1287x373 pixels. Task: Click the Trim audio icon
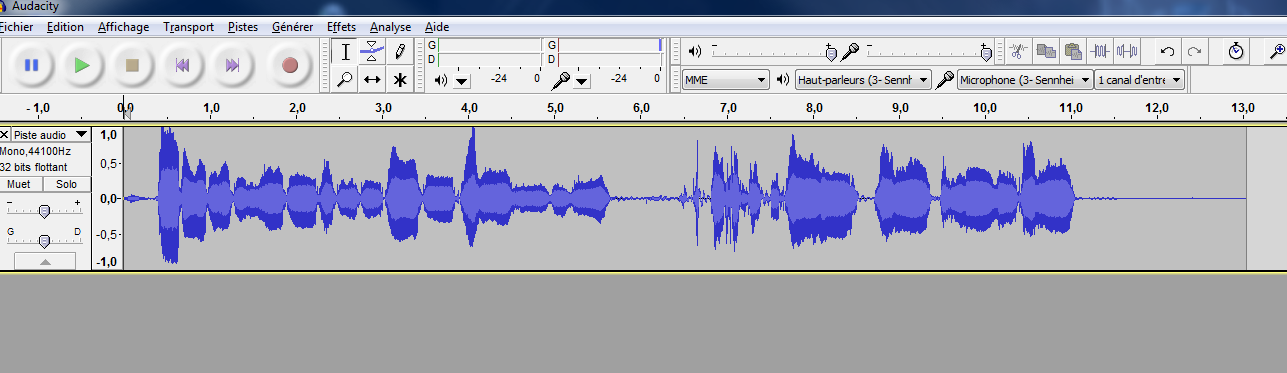point(1100,51)
